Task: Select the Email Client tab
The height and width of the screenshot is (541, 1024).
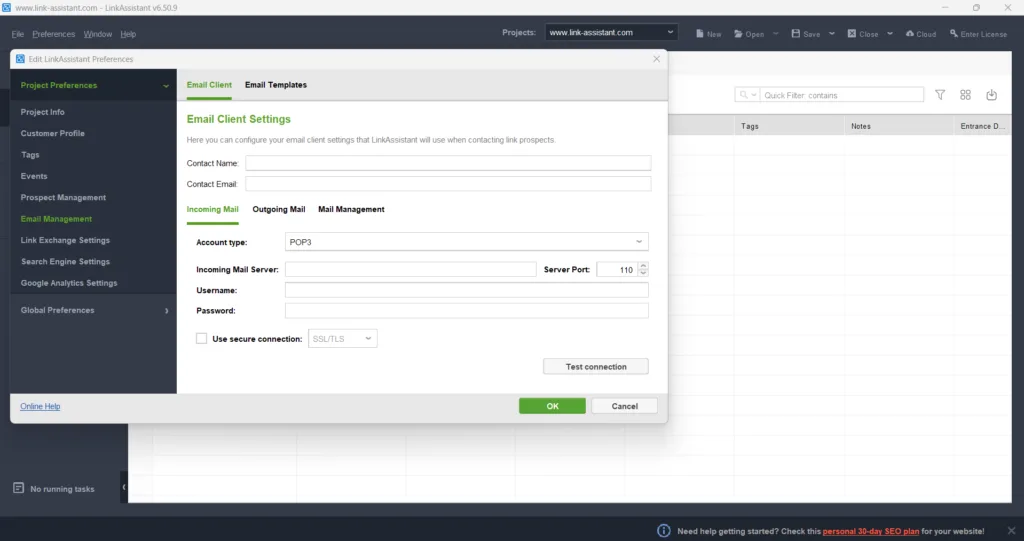Action: click(209, 85)
